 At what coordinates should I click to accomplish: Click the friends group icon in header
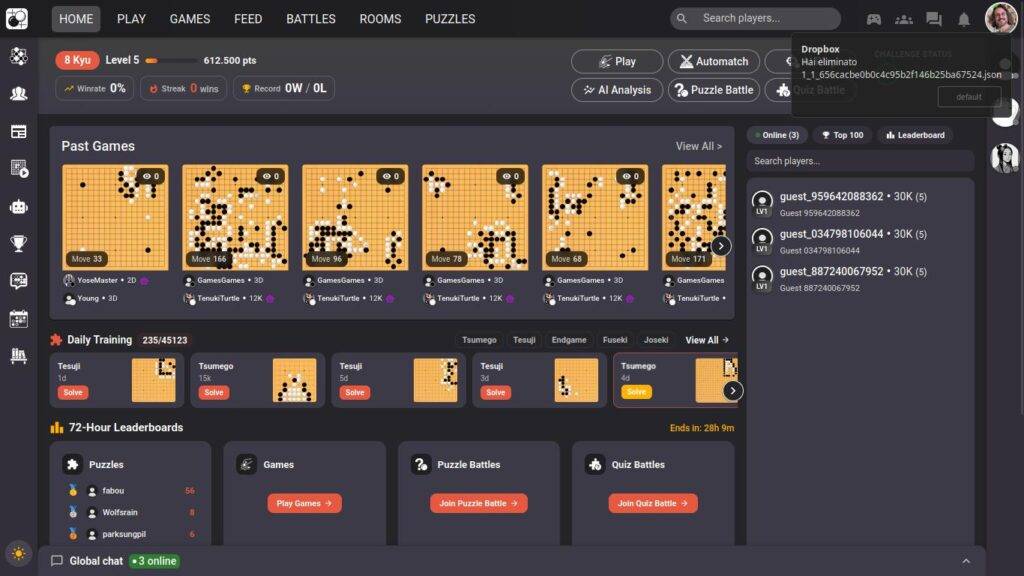pyautogui.click(x=903, y=19)
